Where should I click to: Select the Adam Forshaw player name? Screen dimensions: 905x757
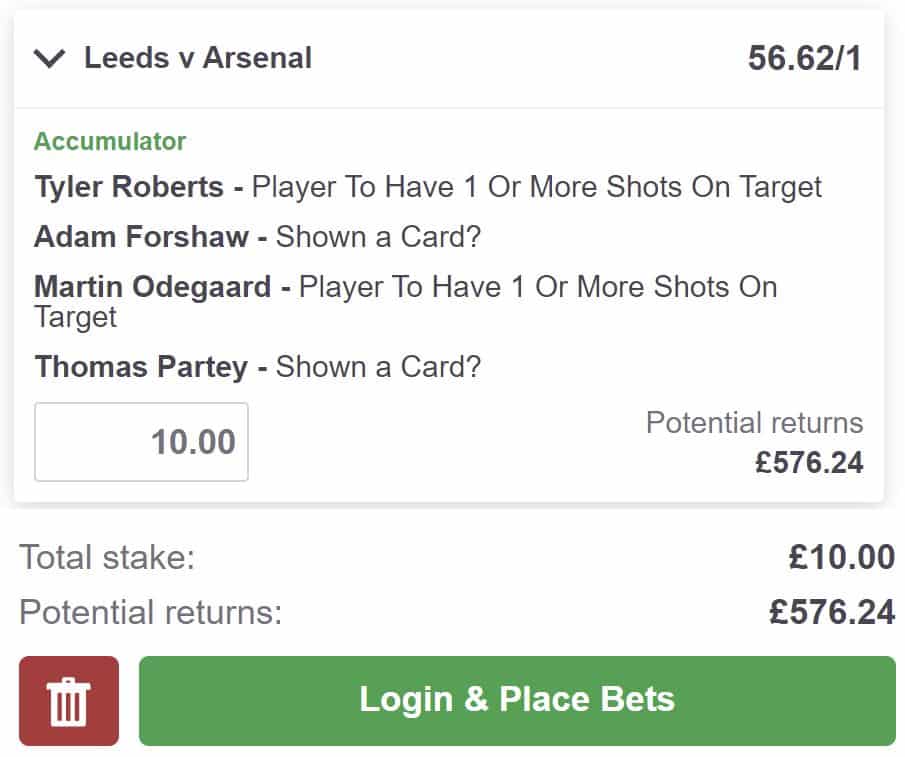pyautogui.click(x=141, y=237)
